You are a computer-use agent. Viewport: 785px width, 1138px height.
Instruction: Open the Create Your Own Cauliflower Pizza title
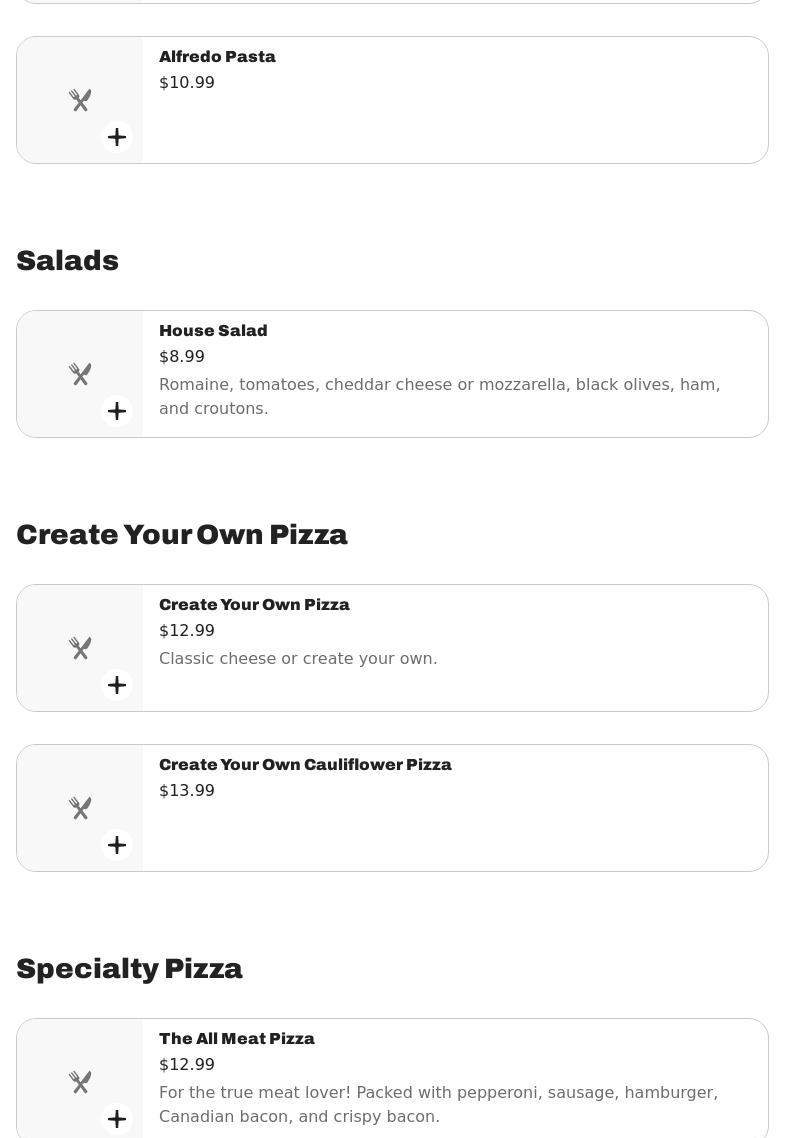[305, 765]
